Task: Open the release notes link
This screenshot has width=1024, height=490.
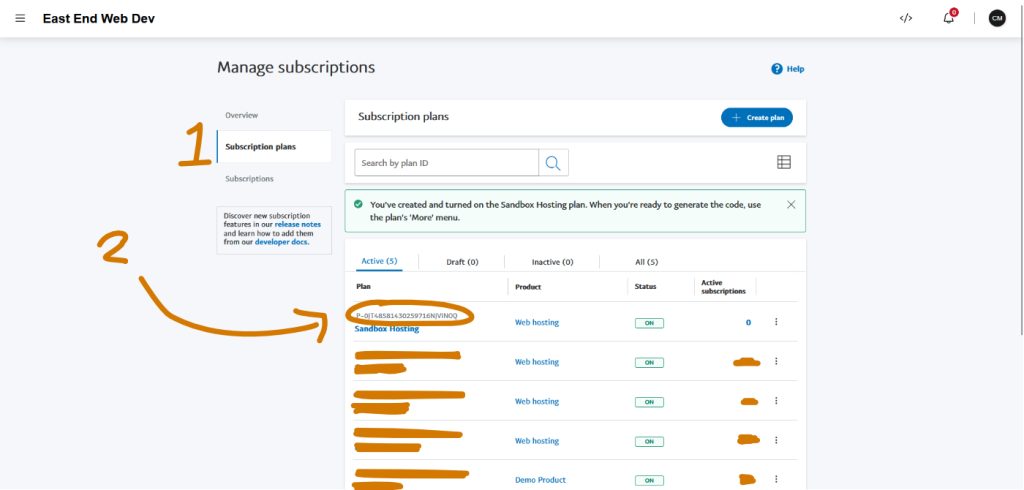Action: (x=298, y=224)
